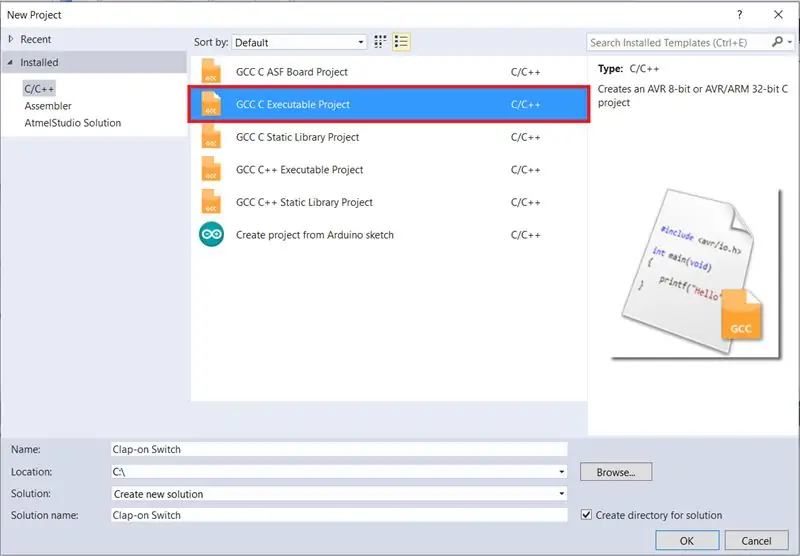Viewport: 800px width, 556px height.
Task: Select the AtmelStudio Solution category
Action: pos(73,123)
